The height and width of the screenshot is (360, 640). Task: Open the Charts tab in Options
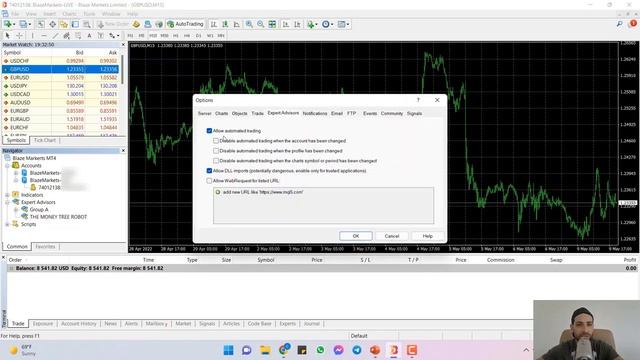pos(222,113)
